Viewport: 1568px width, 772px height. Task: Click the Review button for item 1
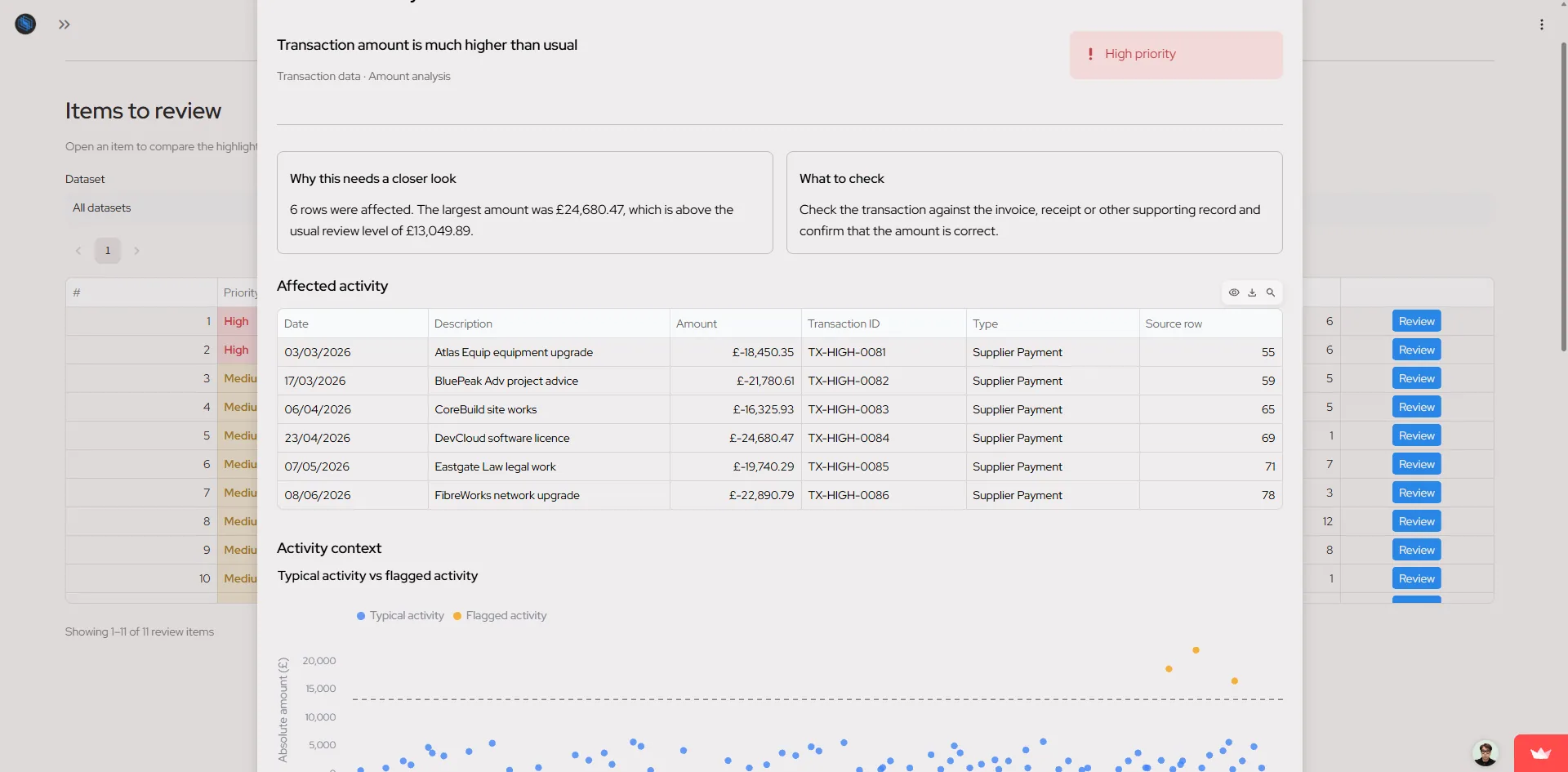pos(1416,321)
